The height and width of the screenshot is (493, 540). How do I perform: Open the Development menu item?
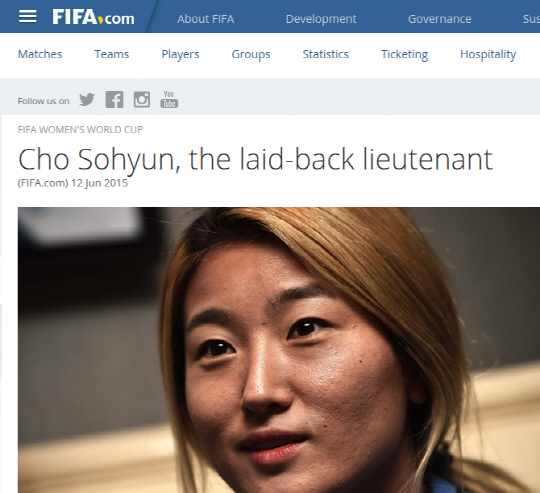point(321,19)
